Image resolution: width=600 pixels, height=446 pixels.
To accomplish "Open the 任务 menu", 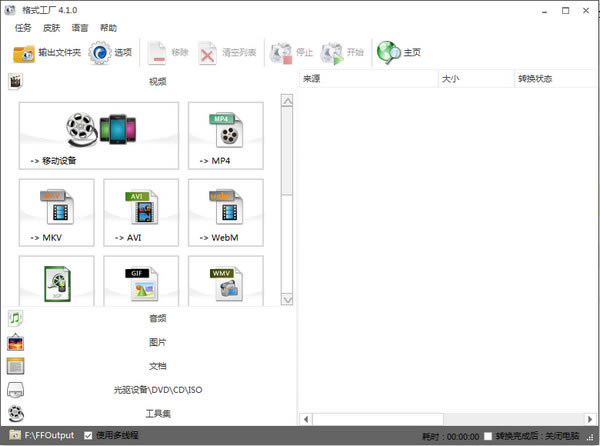I will click(x=22, y=28).
